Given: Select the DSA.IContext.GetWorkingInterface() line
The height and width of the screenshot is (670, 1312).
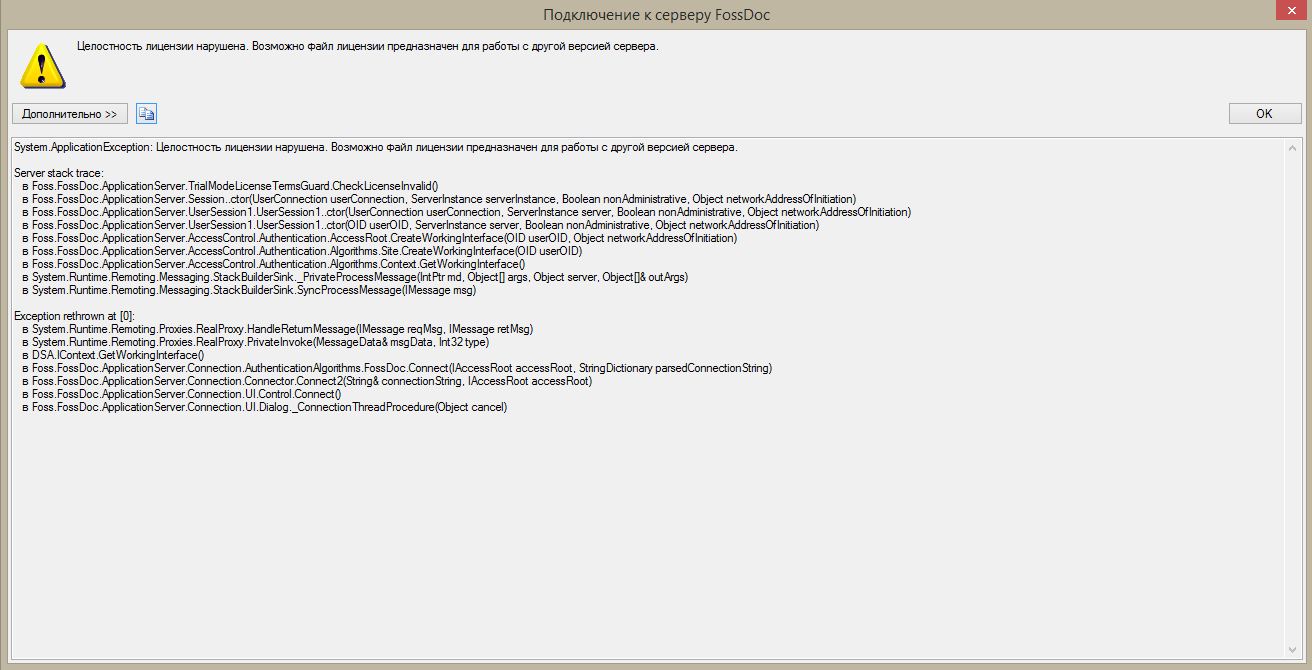Looking at the screenshot, I should point(113,355).
